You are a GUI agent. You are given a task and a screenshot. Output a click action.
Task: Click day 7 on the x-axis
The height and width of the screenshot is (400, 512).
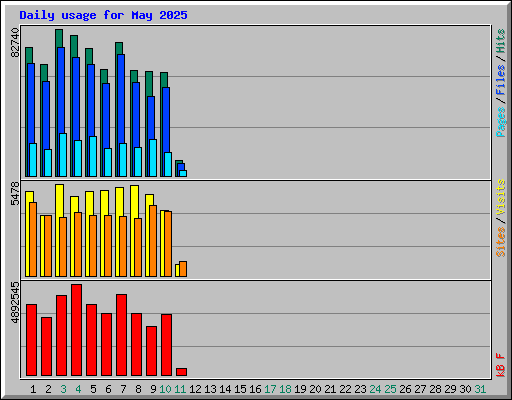point(123,389)
